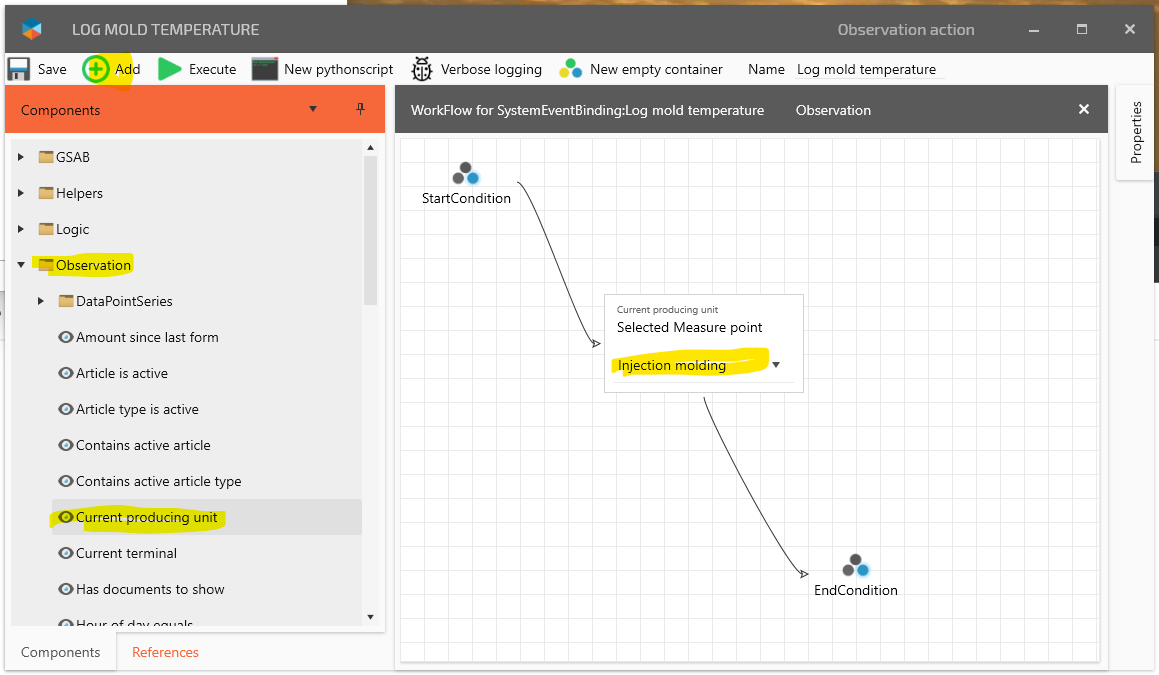The image size is (1159, 675).
Task: Create a New pythonscript from toolbar
Action: [x=264, y=69]
